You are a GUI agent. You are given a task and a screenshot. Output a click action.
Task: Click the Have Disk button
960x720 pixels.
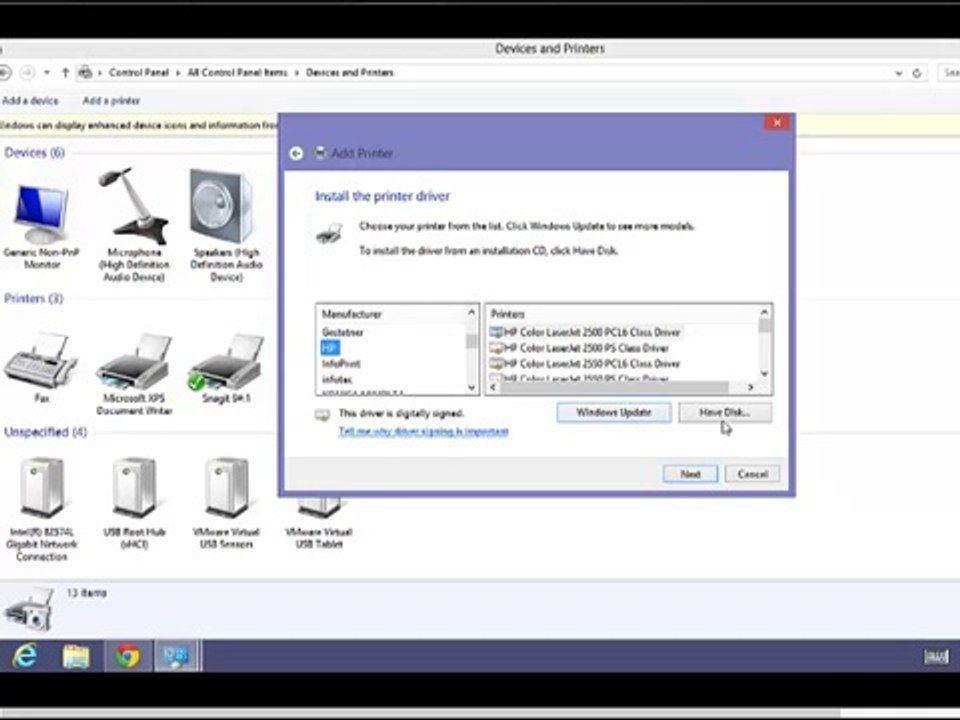tap(725, 413)
